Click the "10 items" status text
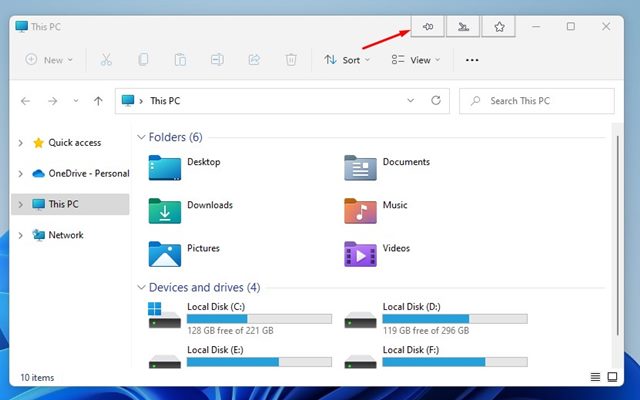Viewport: 640px width, 400px height. coord(37,378)
